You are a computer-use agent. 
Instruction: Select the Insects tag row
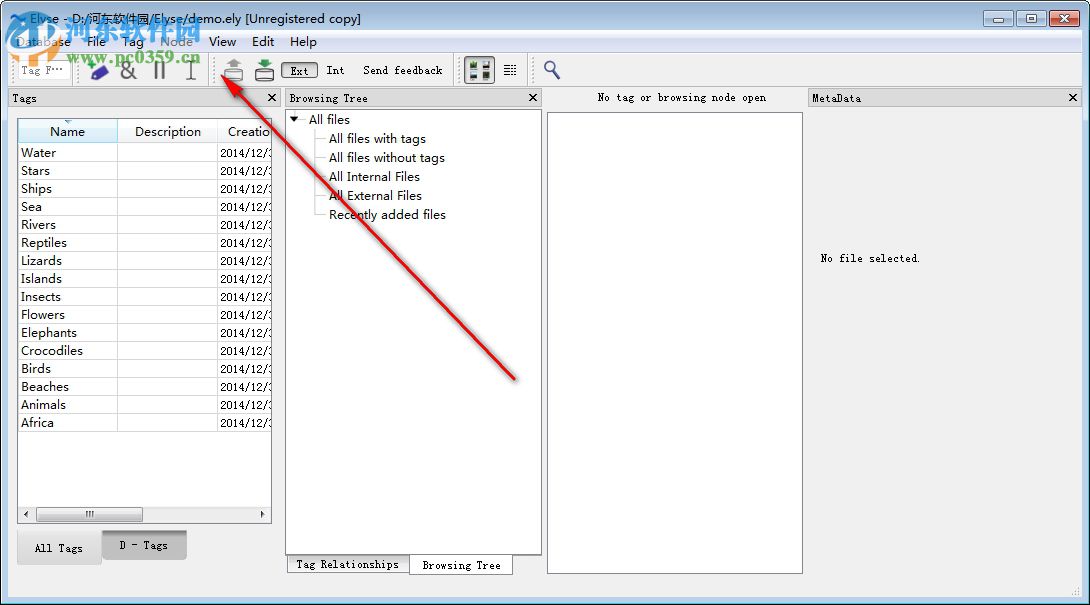click(145, 297)
